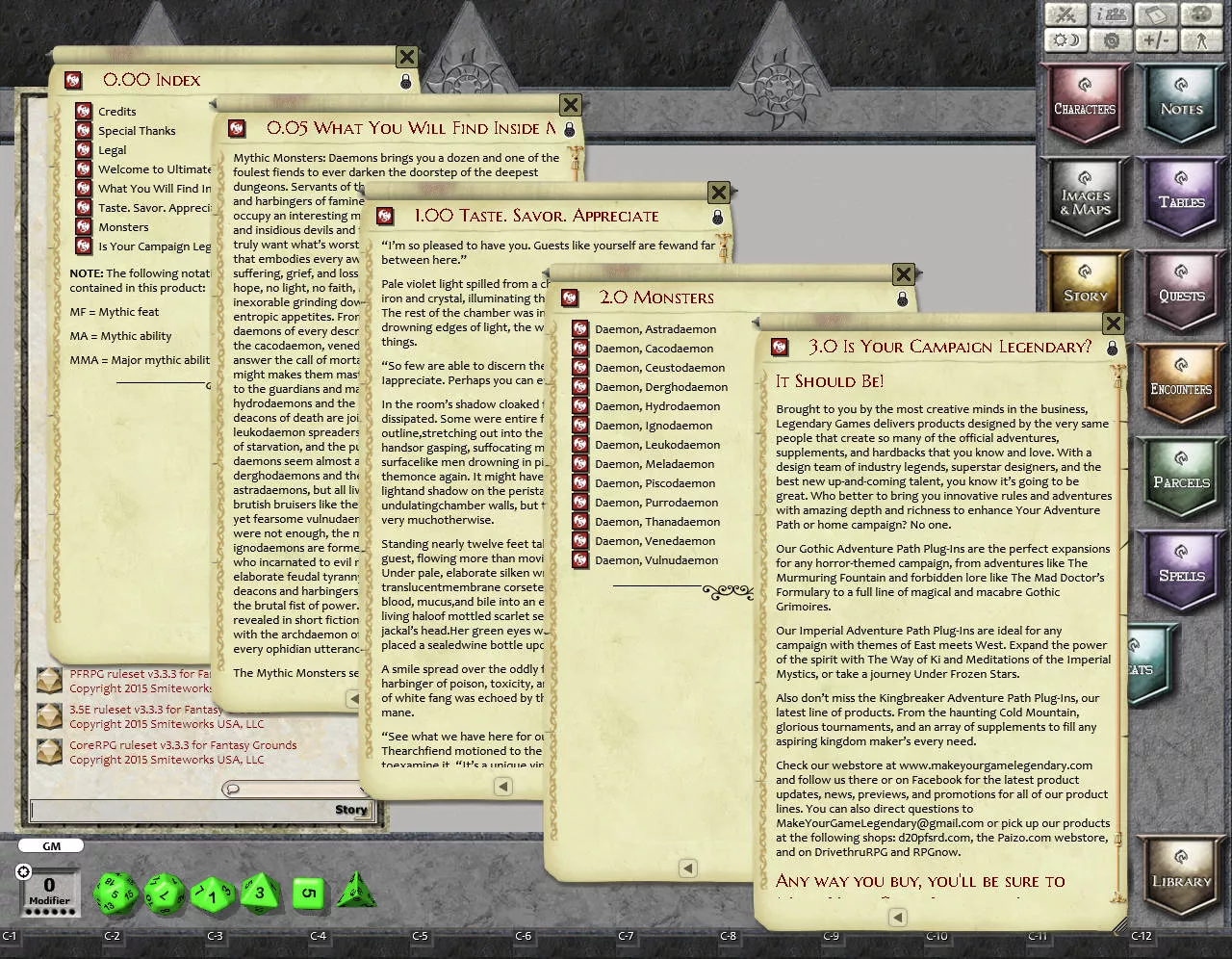Screen dimensions: 1232x959
Task: Select Daemon, Venedaemon text entry
Action: pyautogui.click(x=654, y=541)
